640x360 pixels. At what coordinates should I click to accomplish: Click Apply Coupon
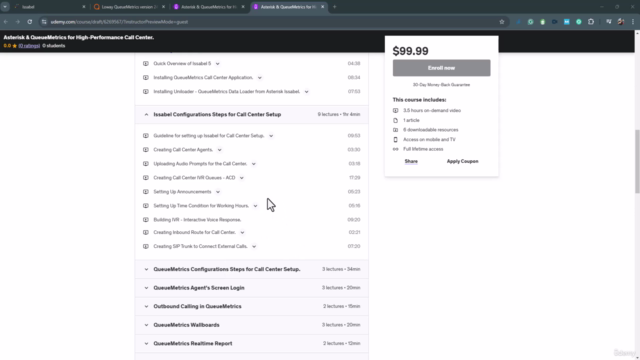(x=462, y=161)
